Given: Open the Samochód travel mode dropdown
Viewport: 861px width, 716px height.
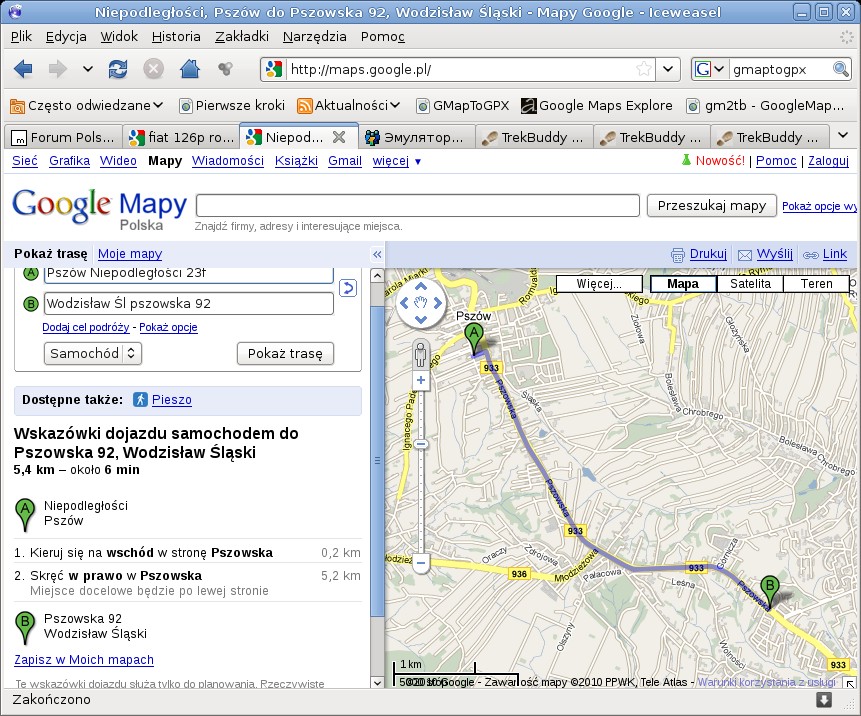Looking at the screenshot, I should coord(93,354).
